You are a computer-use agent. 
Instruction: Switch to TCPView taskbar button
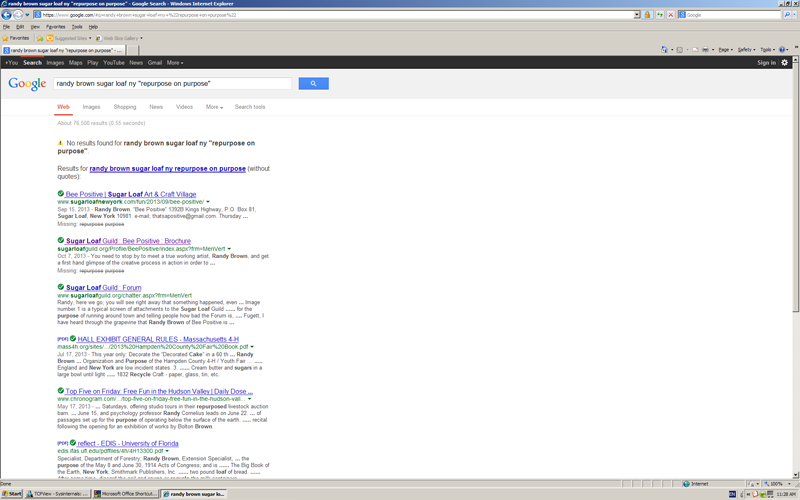(58, 494)
